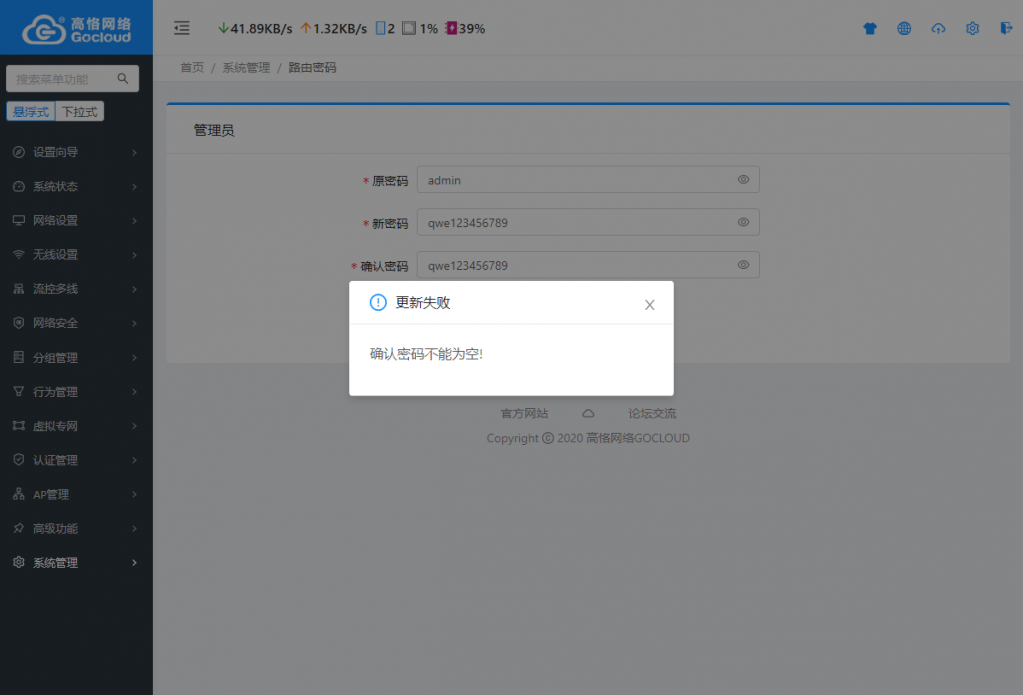Click the 确认密码不能为空! message text
Screen dimensions: 1023x695
pyautogui.click(x=426, y=354)
